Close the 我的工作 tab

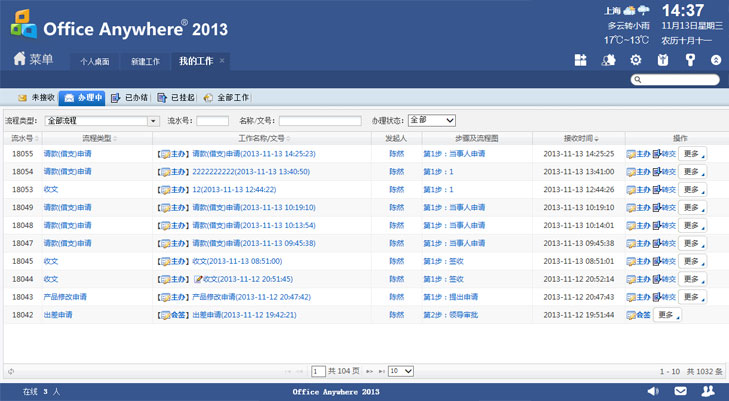[222, 60]
